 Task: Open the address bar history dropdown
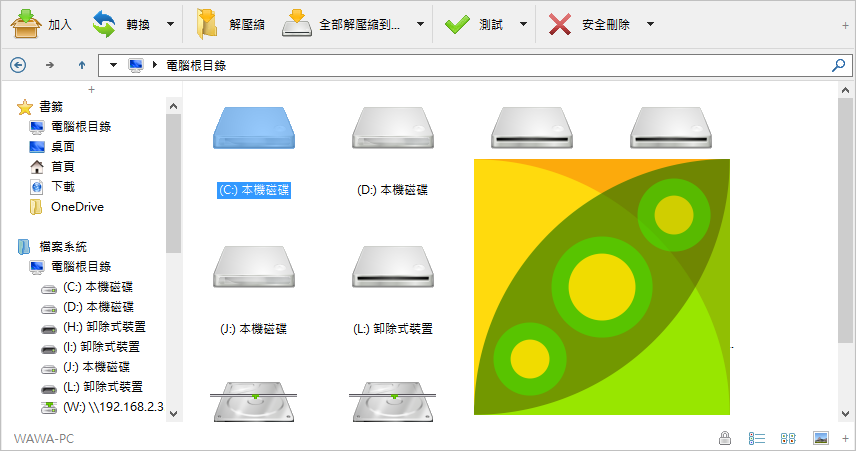pos(113,65)
